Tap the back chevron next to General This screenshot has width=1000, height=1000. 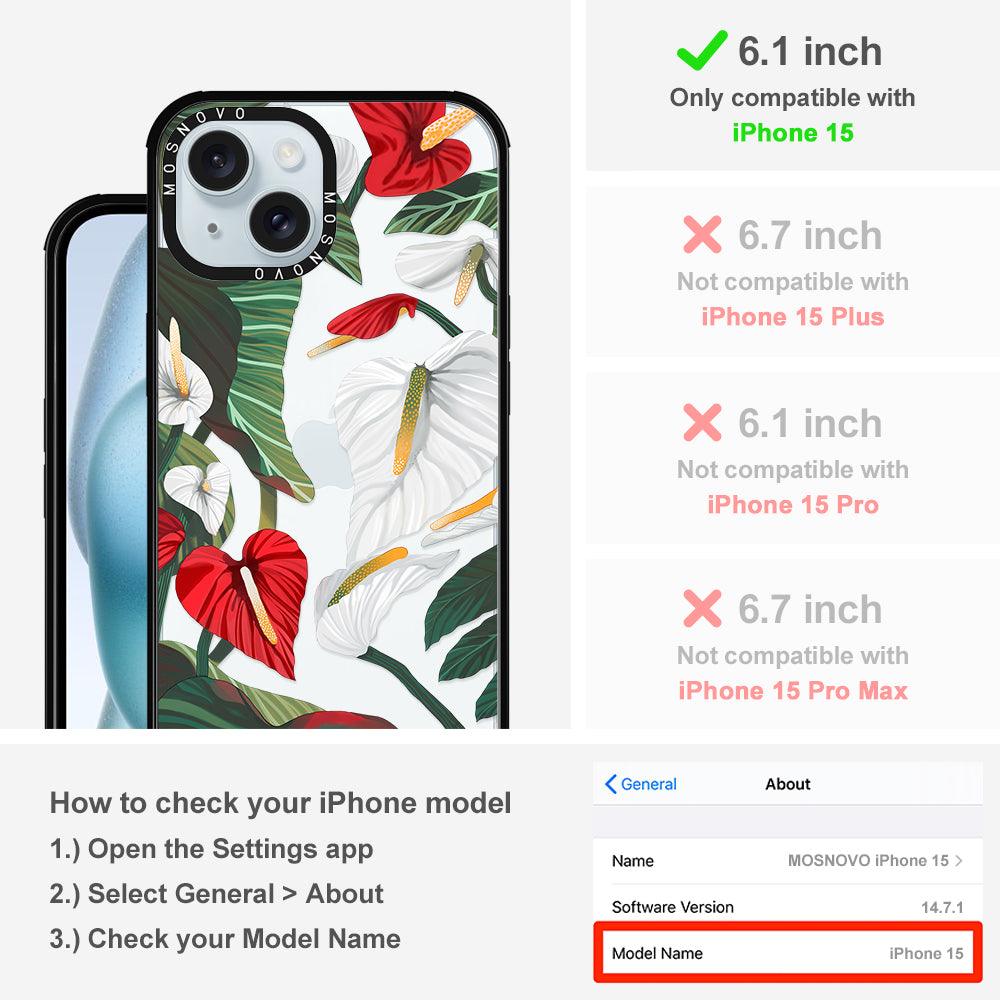(610, 784)
